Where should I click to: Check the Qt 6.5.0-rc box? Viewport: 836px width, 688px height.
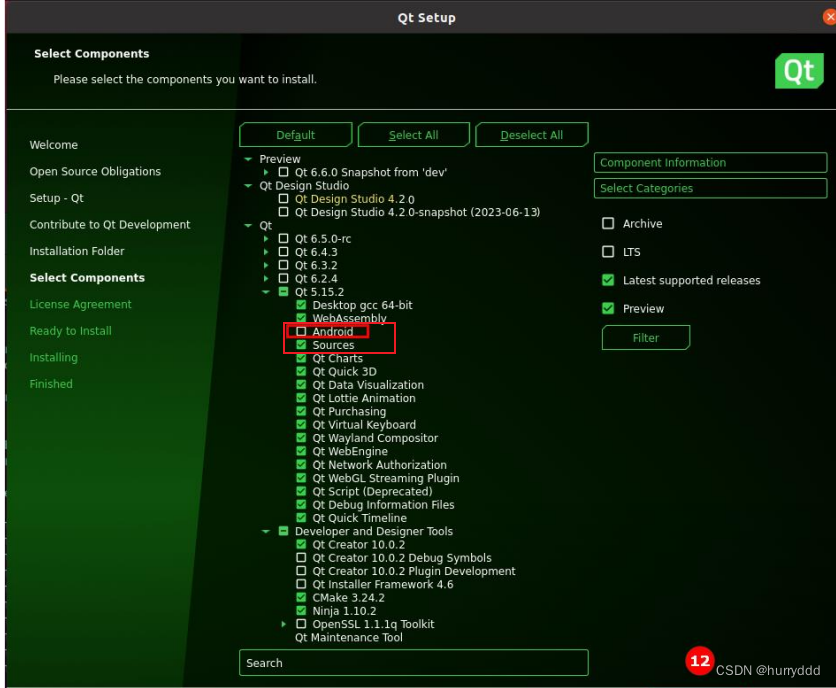(284, 238)
